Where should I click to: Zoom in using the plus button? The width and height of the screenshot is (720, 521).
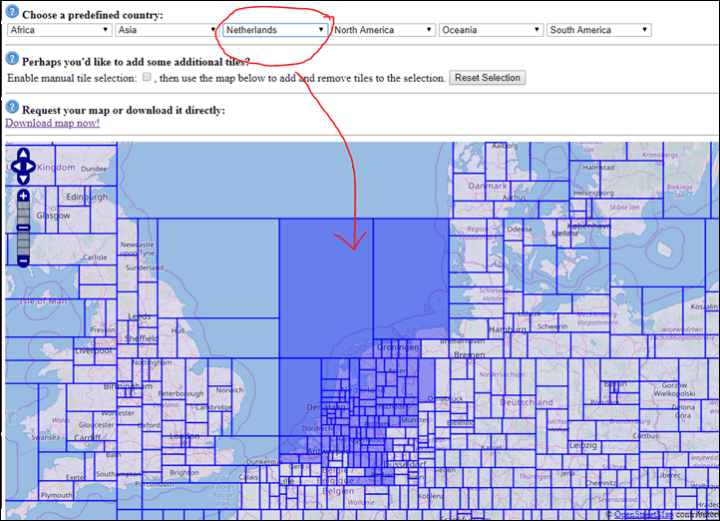23,196
